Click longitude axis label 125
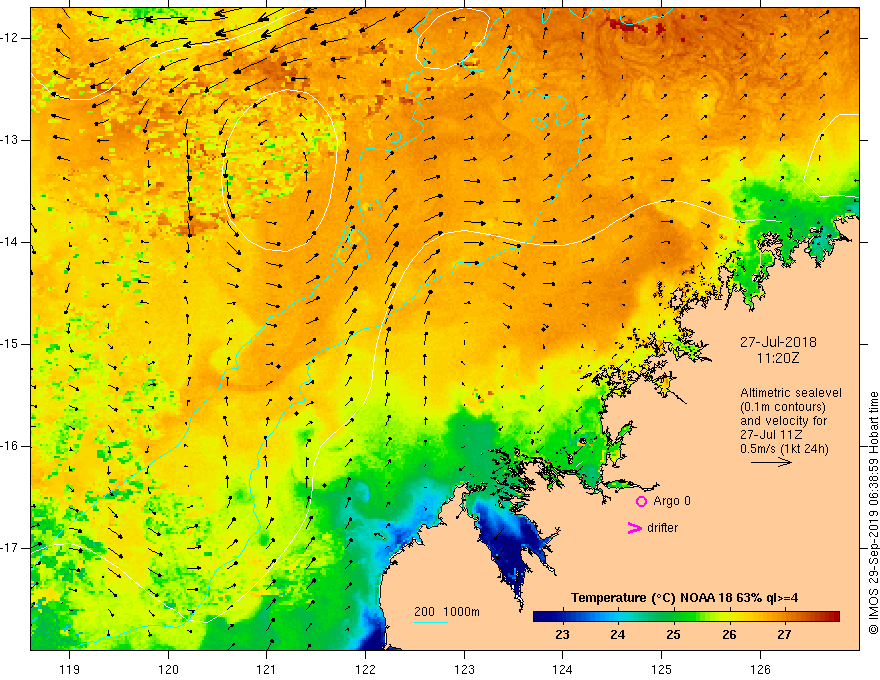 point(662,669)
